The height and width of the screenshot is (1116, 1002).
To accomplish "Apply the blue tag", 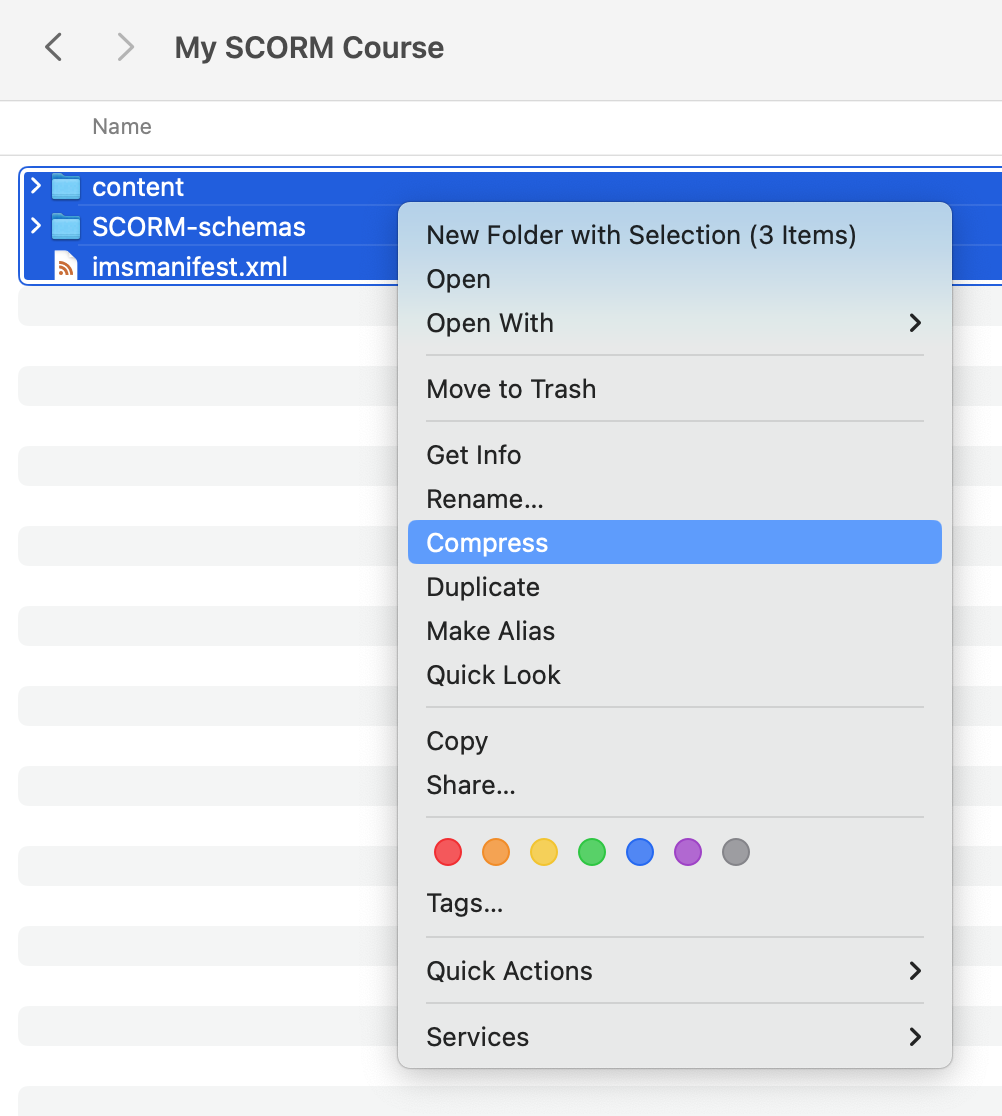I will click(639, 852).
